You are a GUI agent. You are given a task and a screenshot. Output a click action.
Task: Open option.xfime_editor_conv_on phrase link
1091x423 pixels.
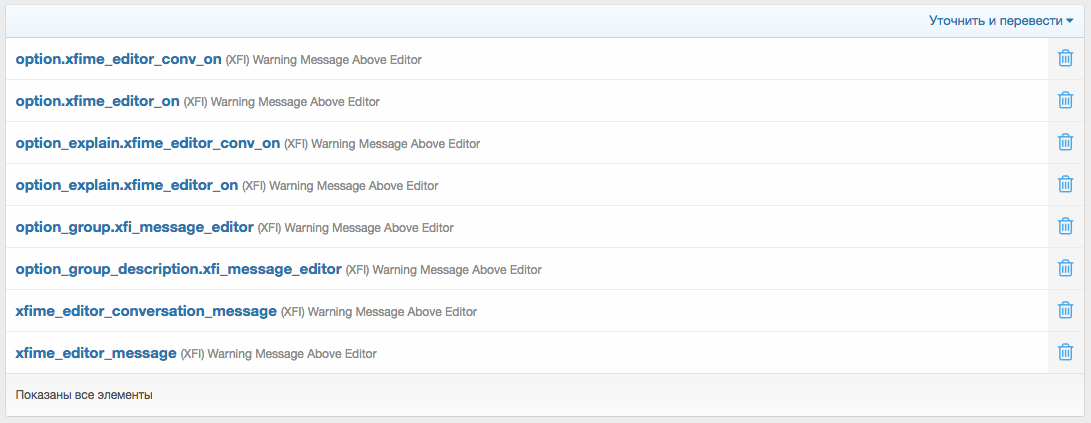118,59
